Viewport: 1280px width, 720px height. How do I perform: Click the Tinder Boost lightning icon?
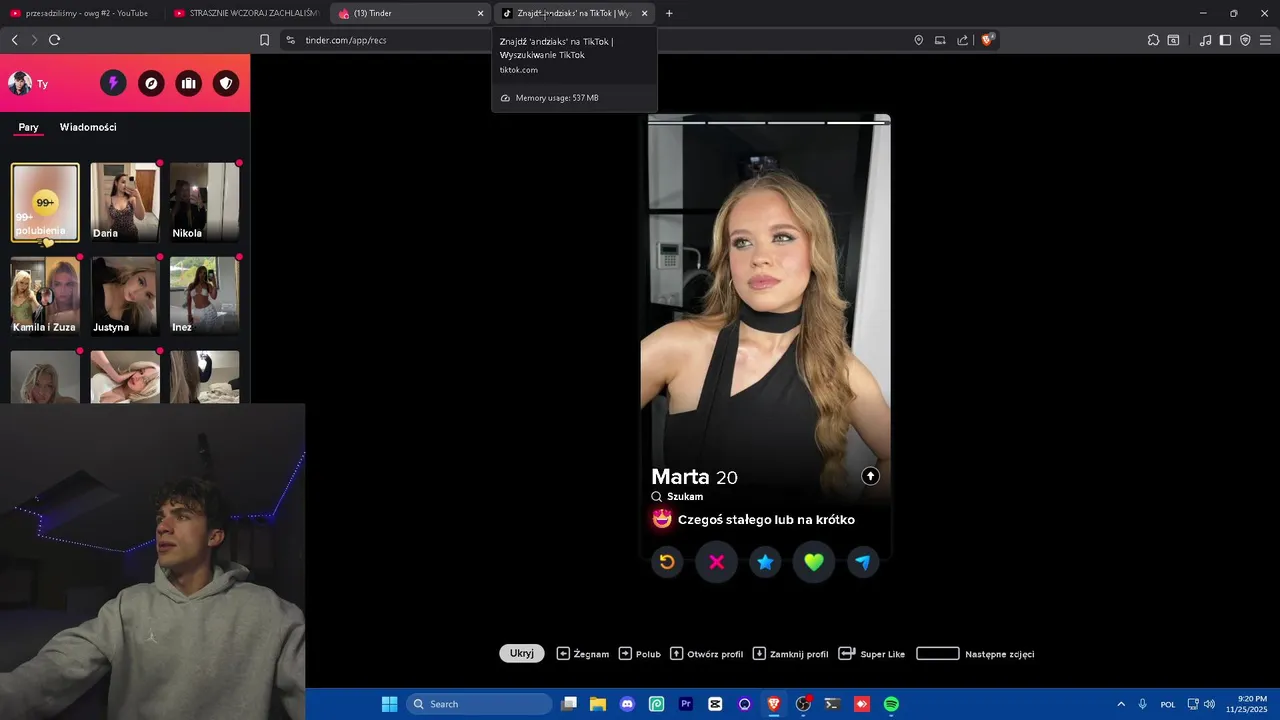click(113, 83)
